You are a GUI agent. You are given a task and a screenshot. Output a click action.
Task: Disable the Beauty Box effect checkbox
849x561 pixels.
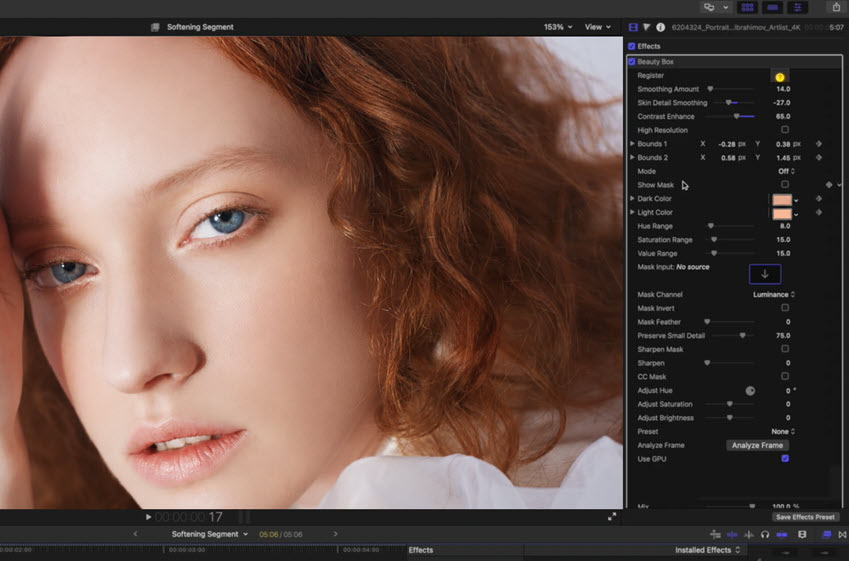(631, 62)
